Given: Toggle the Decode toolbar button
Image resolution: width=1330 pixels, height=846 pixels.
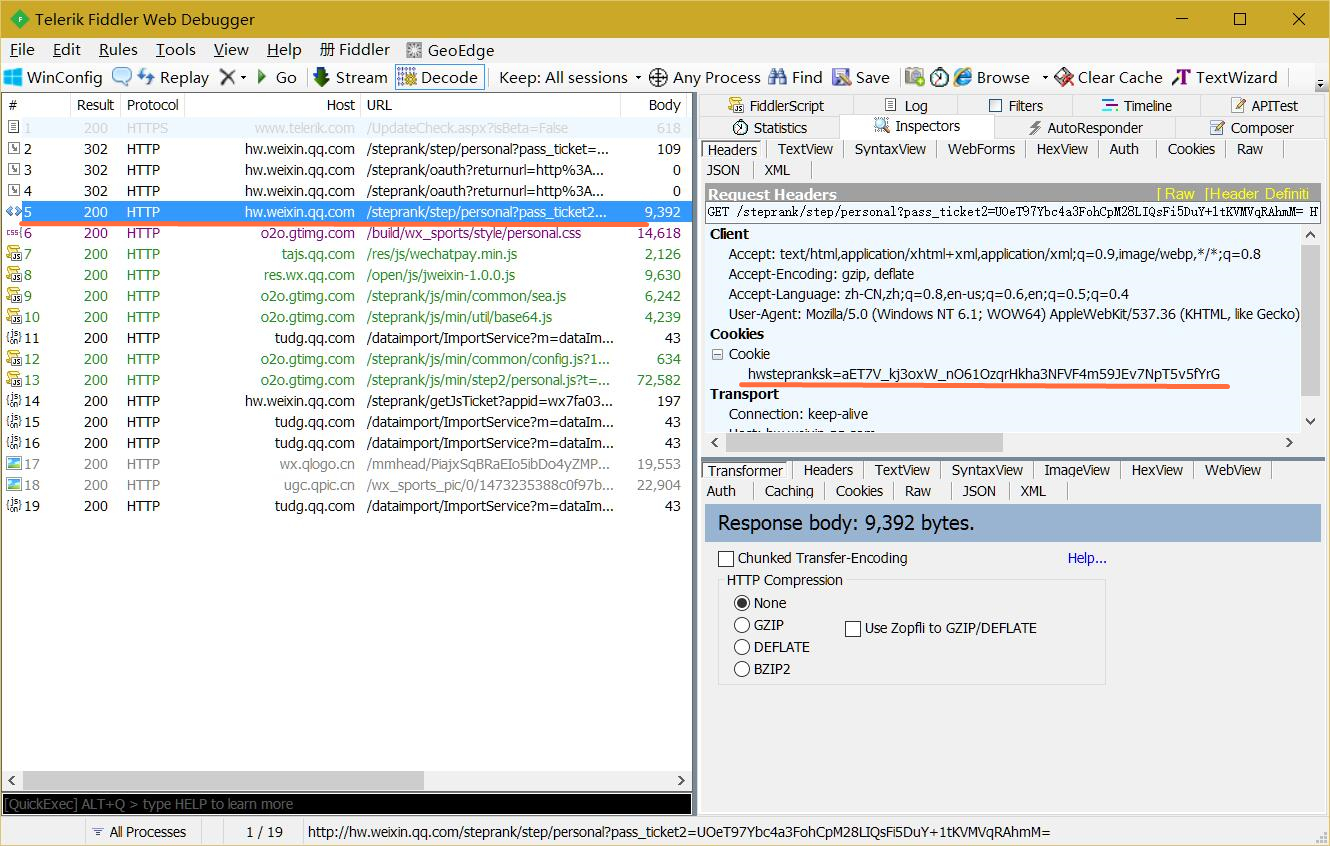Looking at the screenshot, I should click(x=440, y=77).
